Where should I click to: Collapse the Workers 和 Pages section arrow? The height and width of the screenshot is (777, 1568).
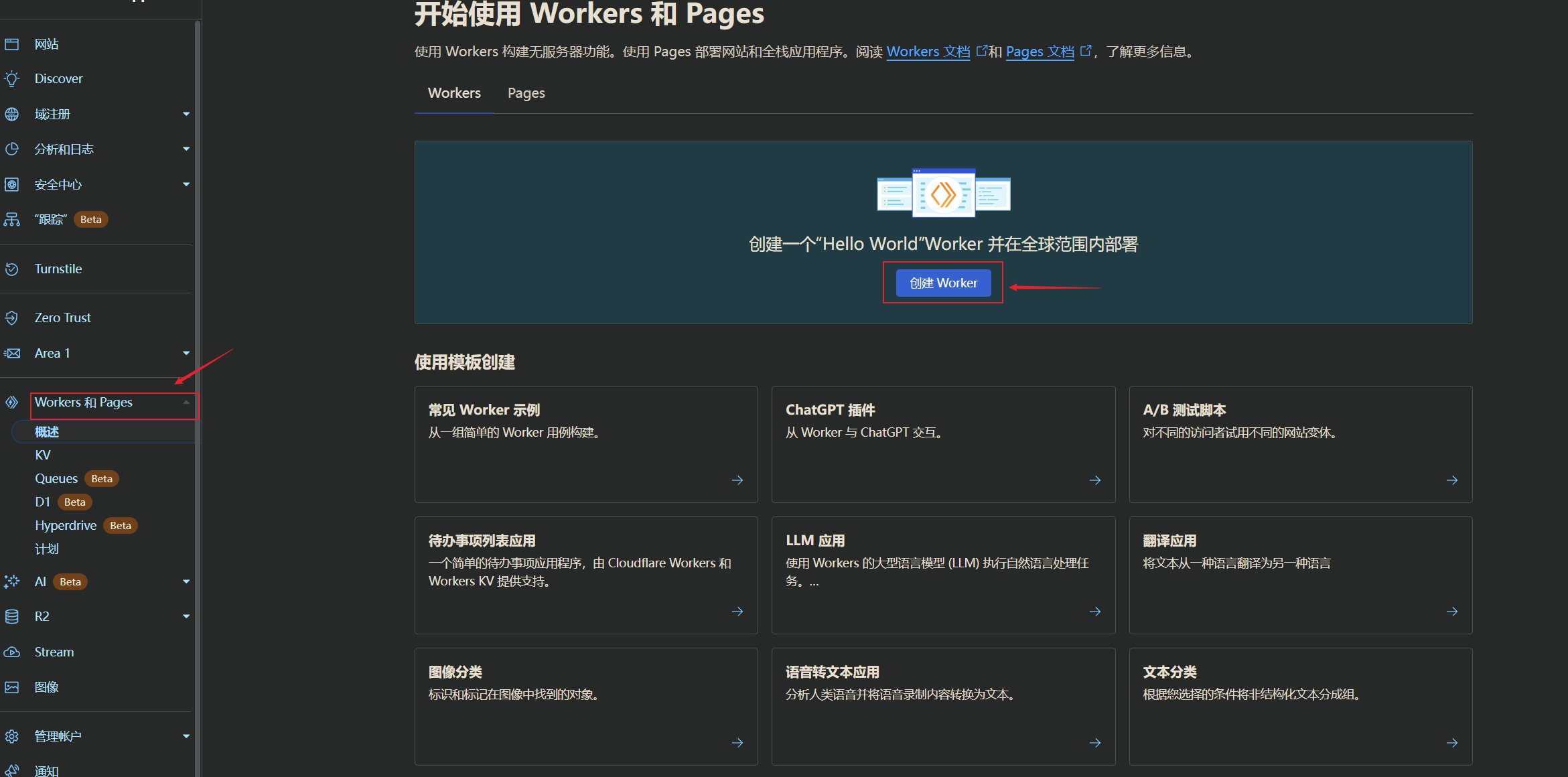(186, 402)
